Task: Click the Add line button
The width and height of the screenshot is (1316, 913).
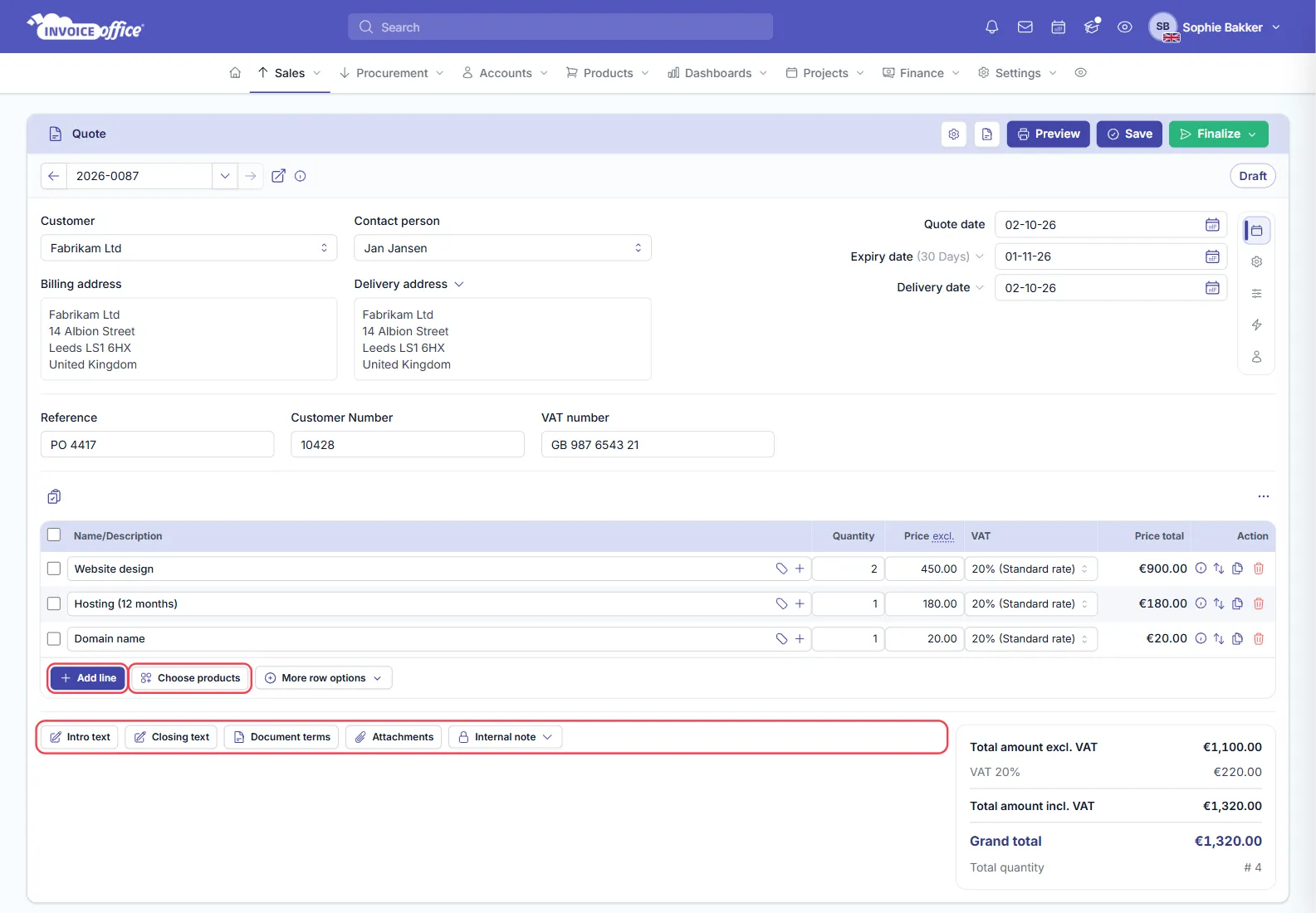Action: 88,678
